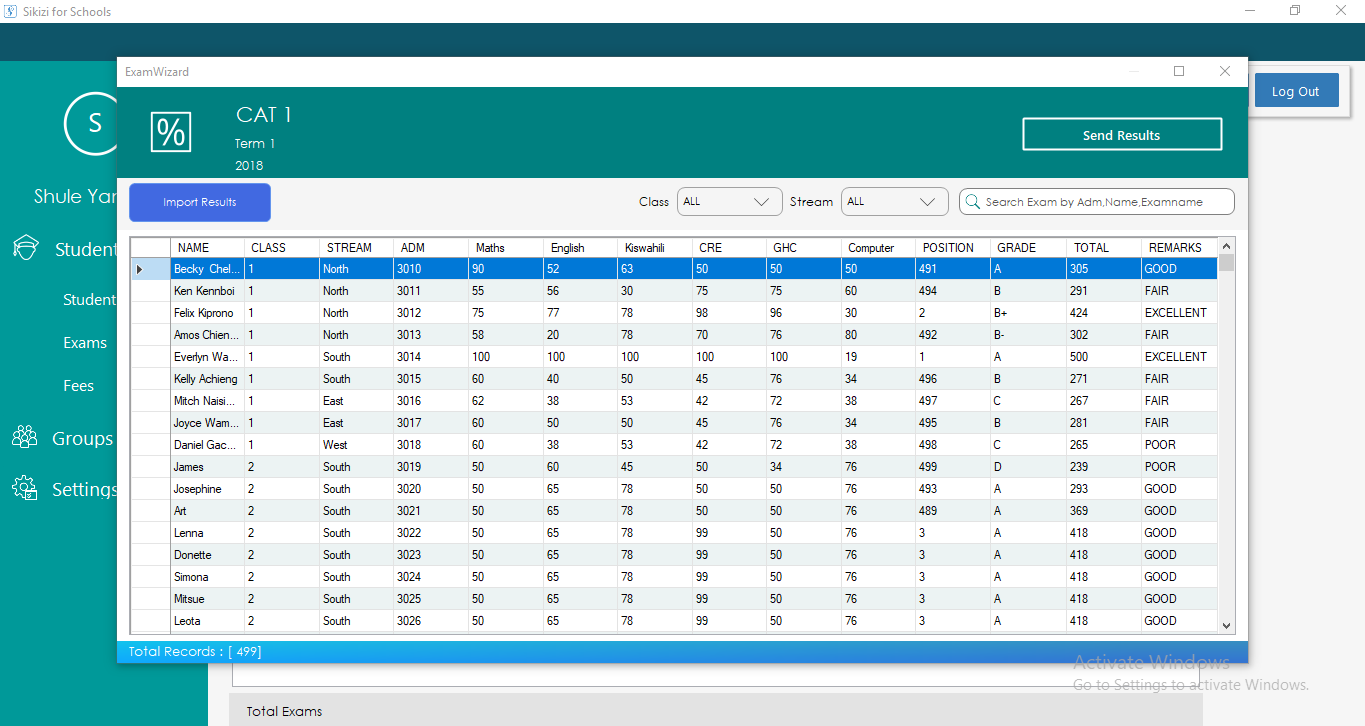Select the Kelly Achieng name cell
Screen dimensions: 1365x726
[207, 379]
